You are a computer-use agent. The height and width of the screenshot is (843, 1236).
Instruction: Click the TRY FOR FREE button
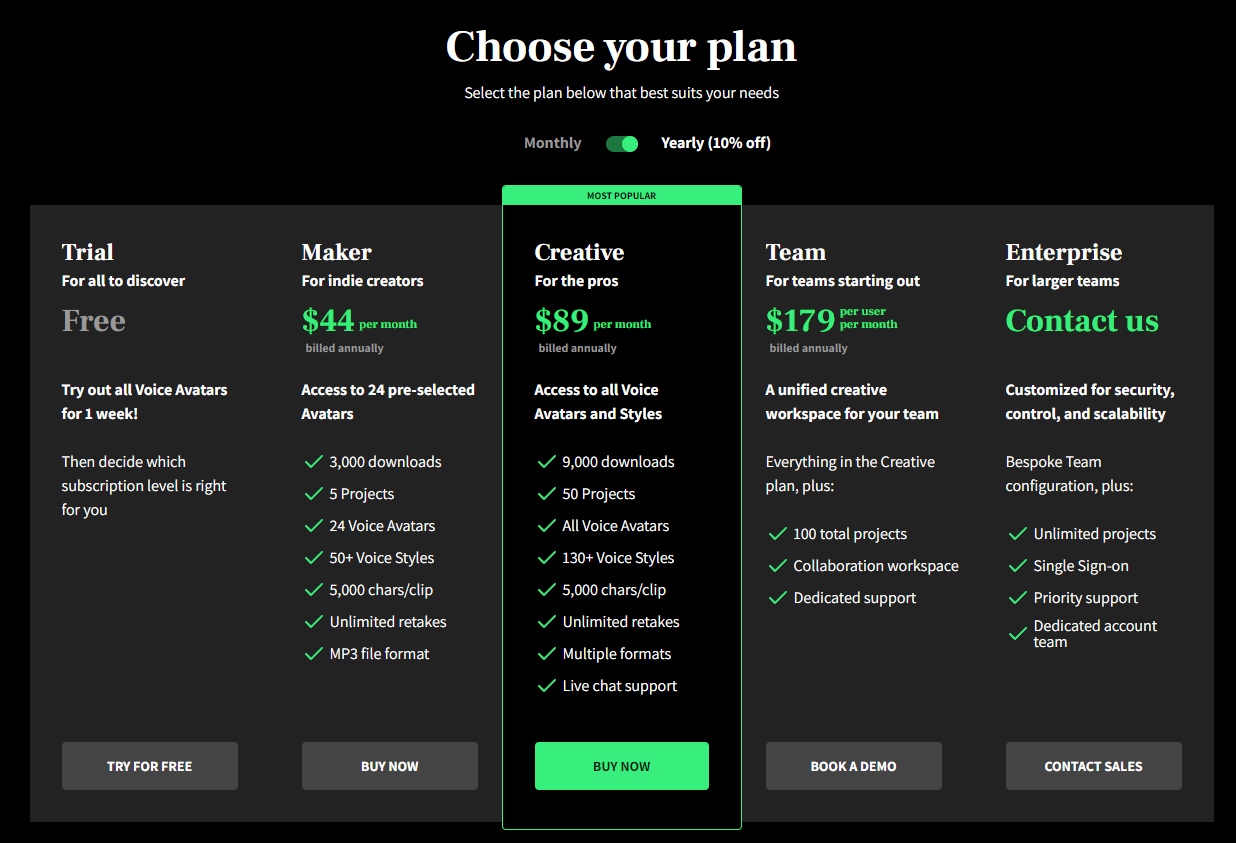point(150,766)
